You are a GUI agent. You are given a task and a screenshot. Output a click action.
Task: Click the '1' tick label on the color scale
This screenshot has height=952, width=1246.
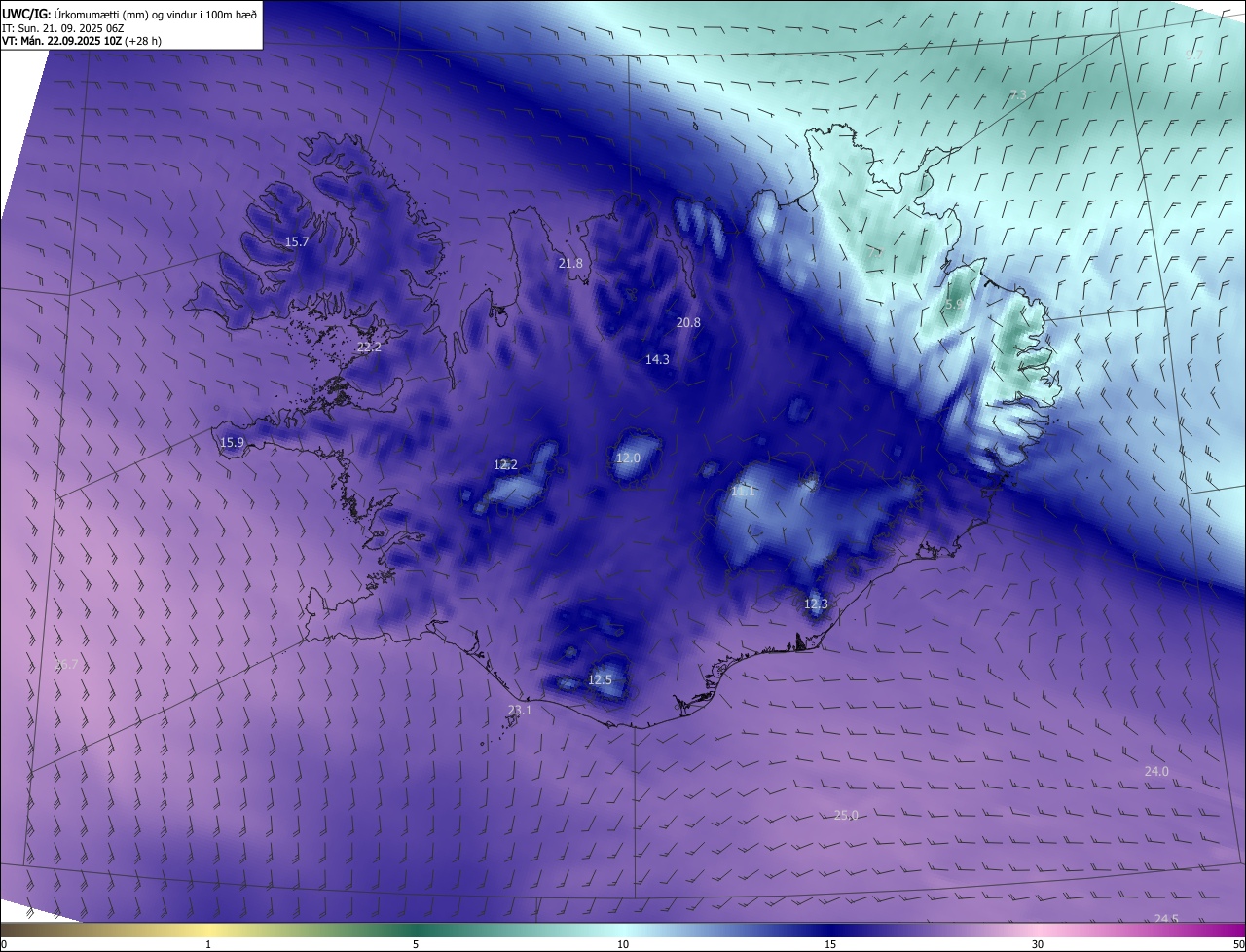[x=208, y=944]
